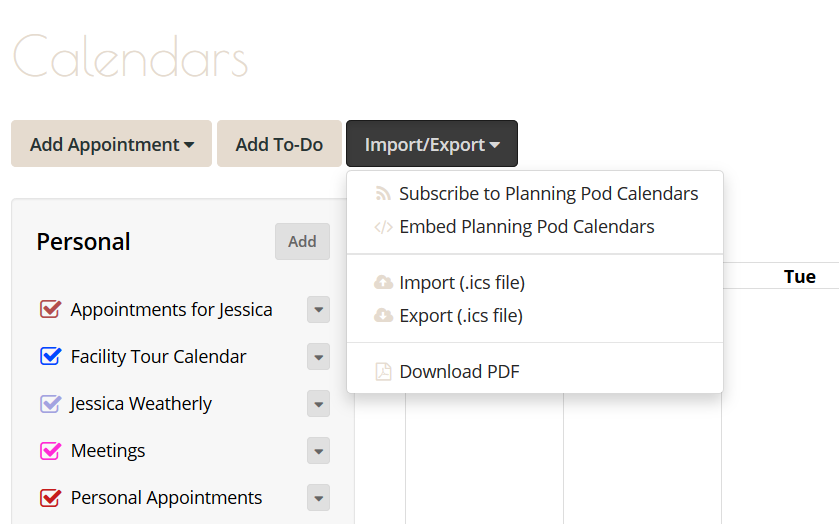Viewport: 839px width, 524px height.
Task: Expand Jessica Weatherly options arrow
Action: [318, 404]
